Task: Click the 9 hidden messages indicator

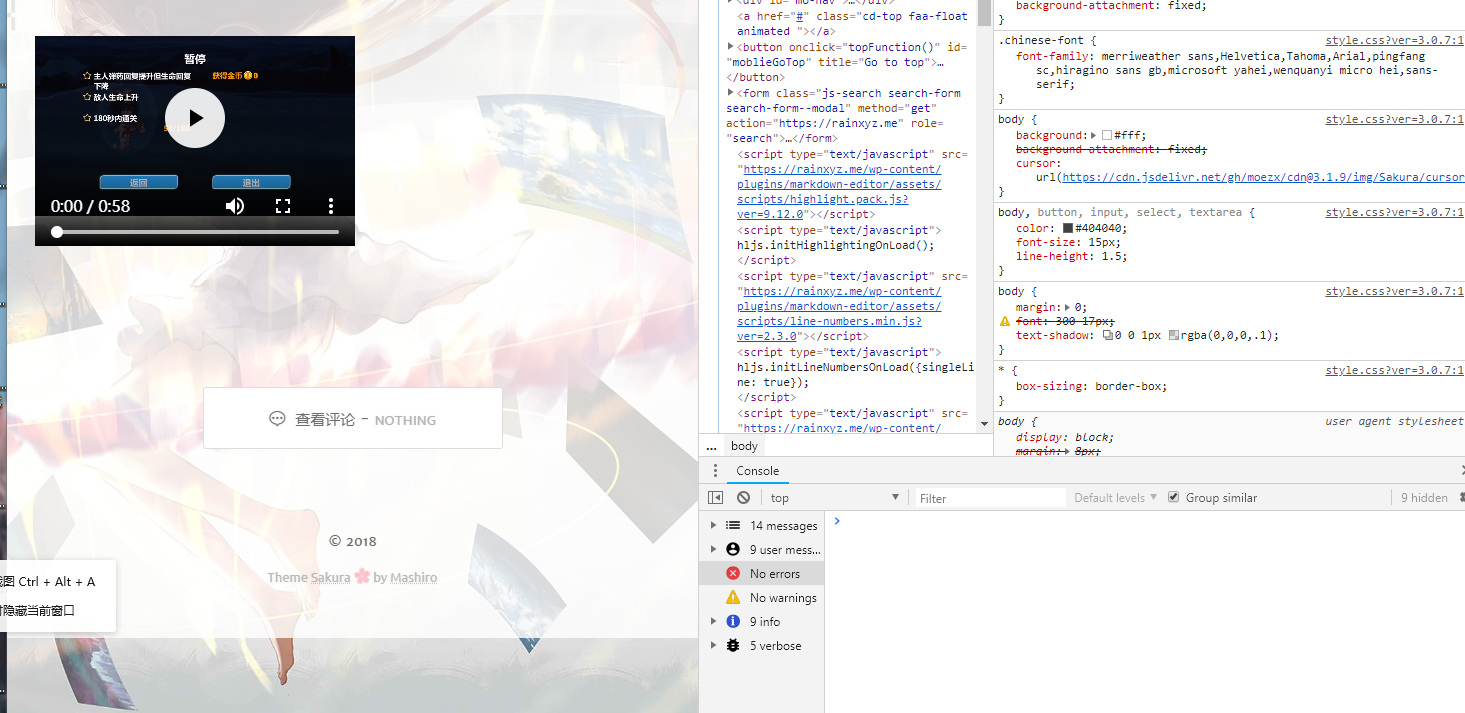Action: pos(1424,497)
